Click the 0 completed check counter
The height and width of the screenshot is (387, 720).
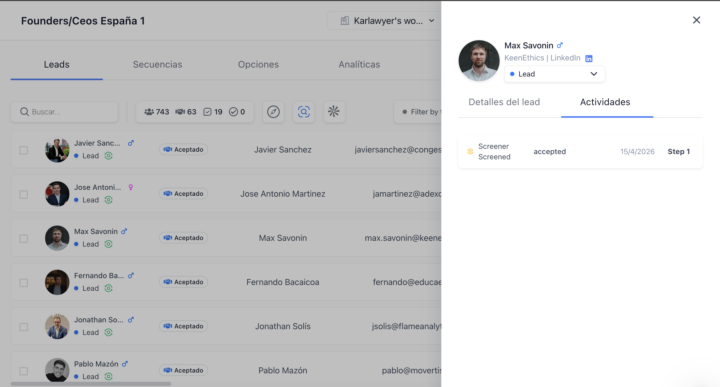(x=237, y=112)
